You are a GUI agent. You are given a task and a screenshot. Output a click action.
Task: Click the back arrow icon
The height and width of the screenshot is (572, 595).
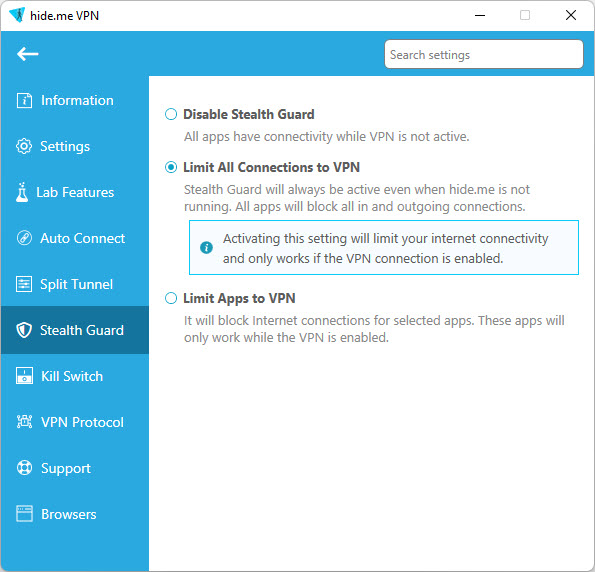click(x=27, y=54)
